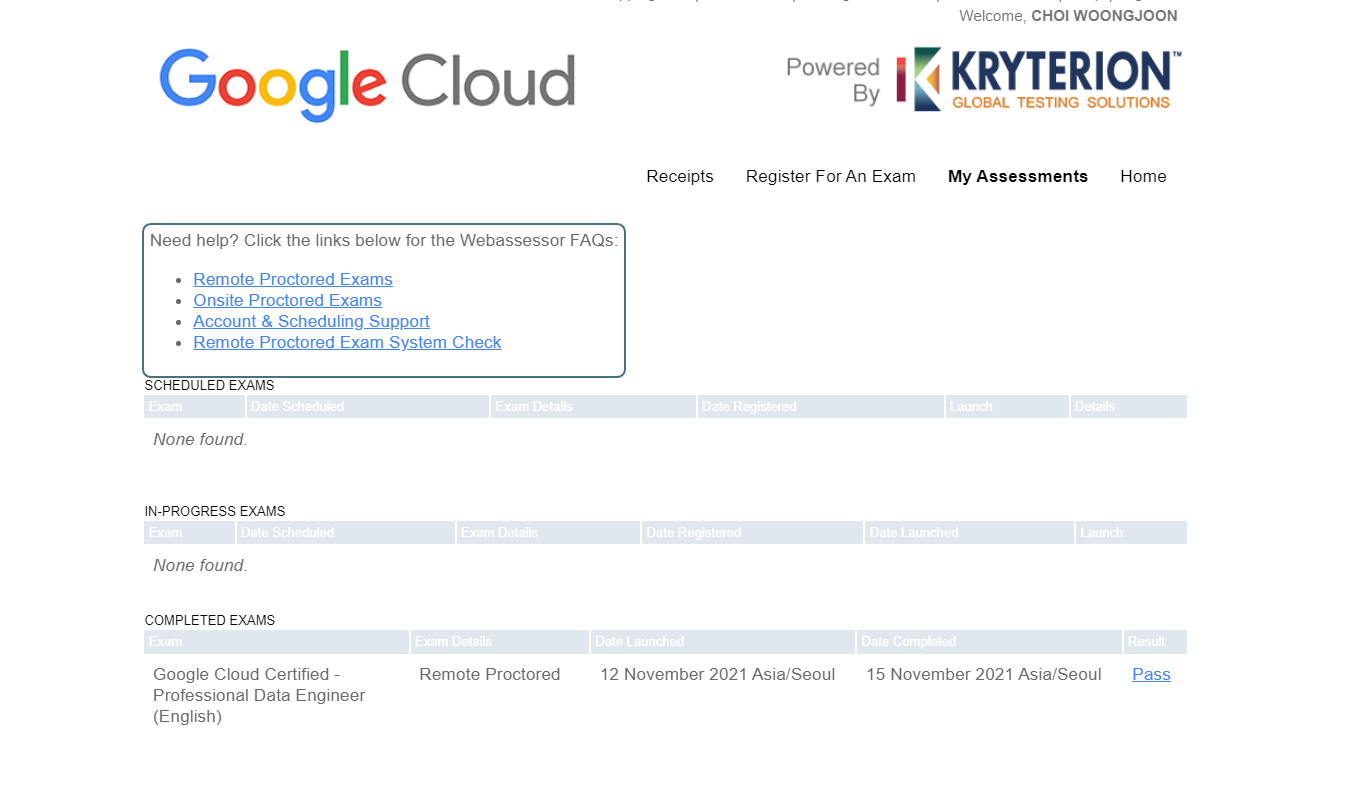Click Result header in Completed Exams
The width and height of the screenshot is (1353, 789).
point(1155,641)
